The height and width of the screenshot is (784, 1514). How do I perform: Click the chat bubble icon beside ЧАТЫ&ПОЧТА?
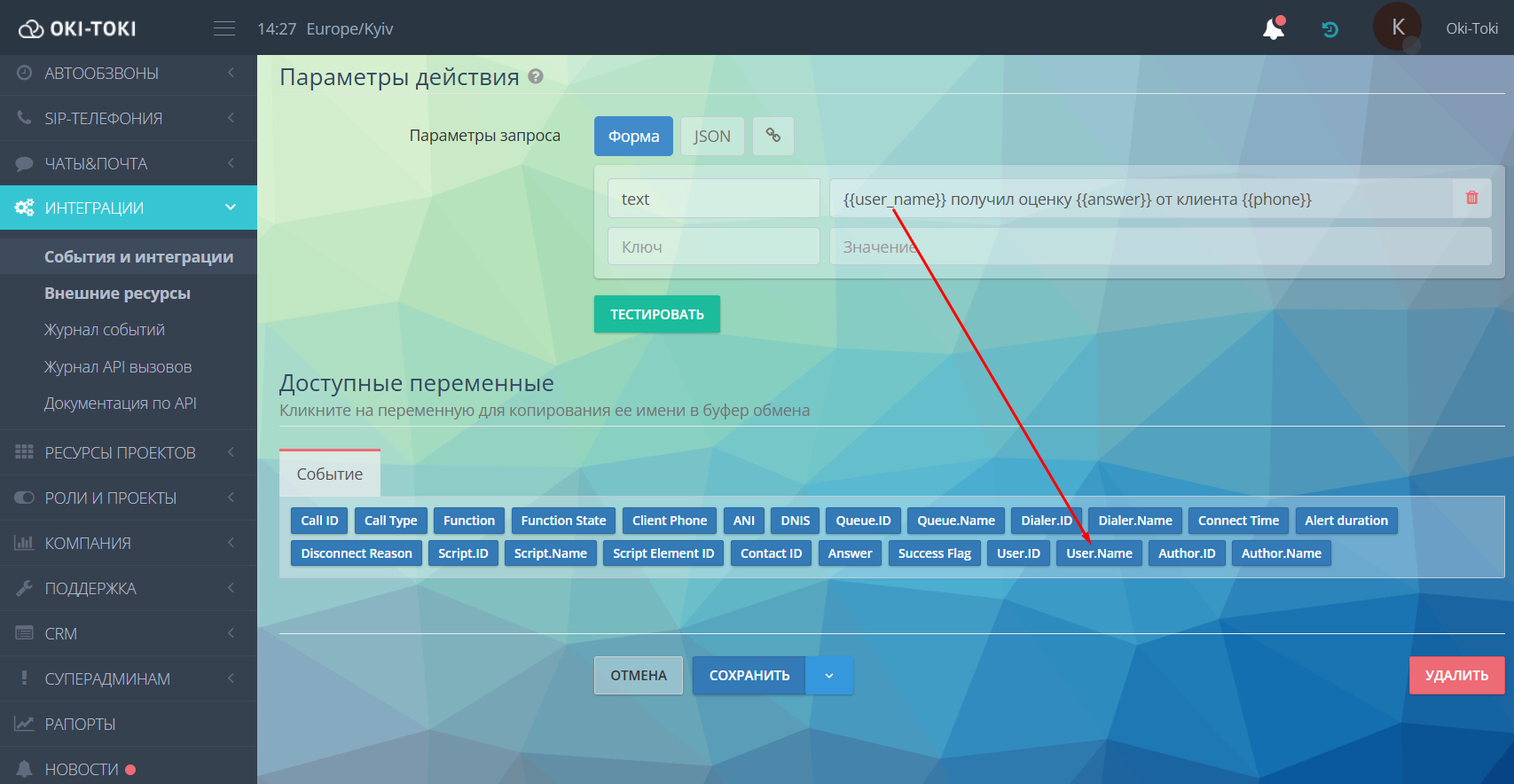24,163
